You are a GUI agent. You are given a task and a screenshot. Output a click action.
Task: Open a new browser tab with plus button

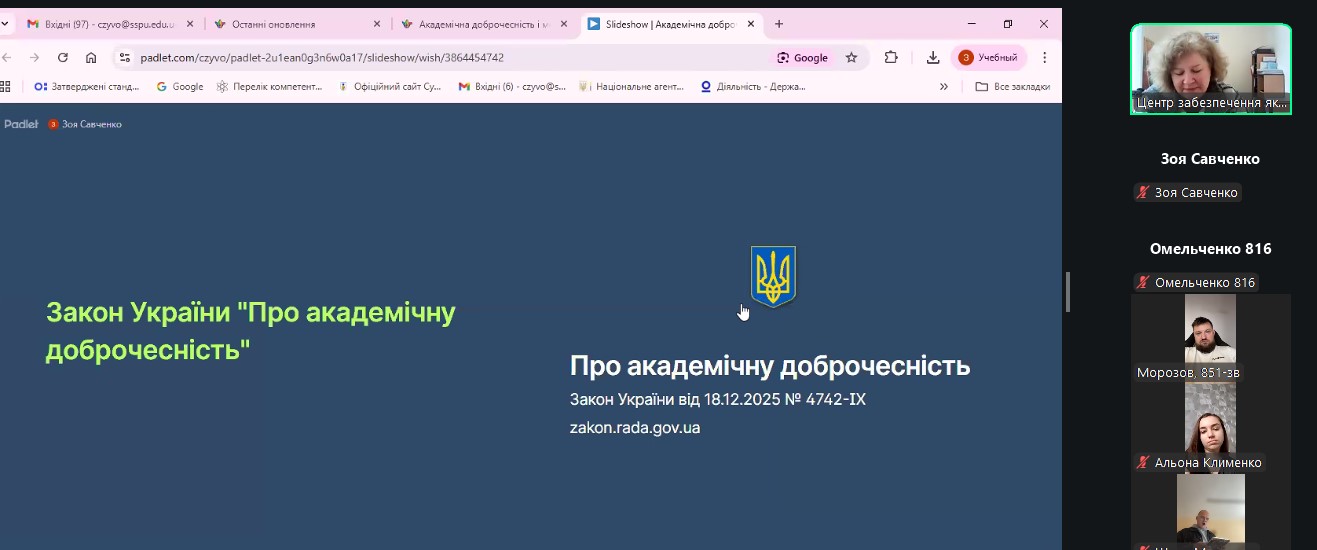click(779, 24)
